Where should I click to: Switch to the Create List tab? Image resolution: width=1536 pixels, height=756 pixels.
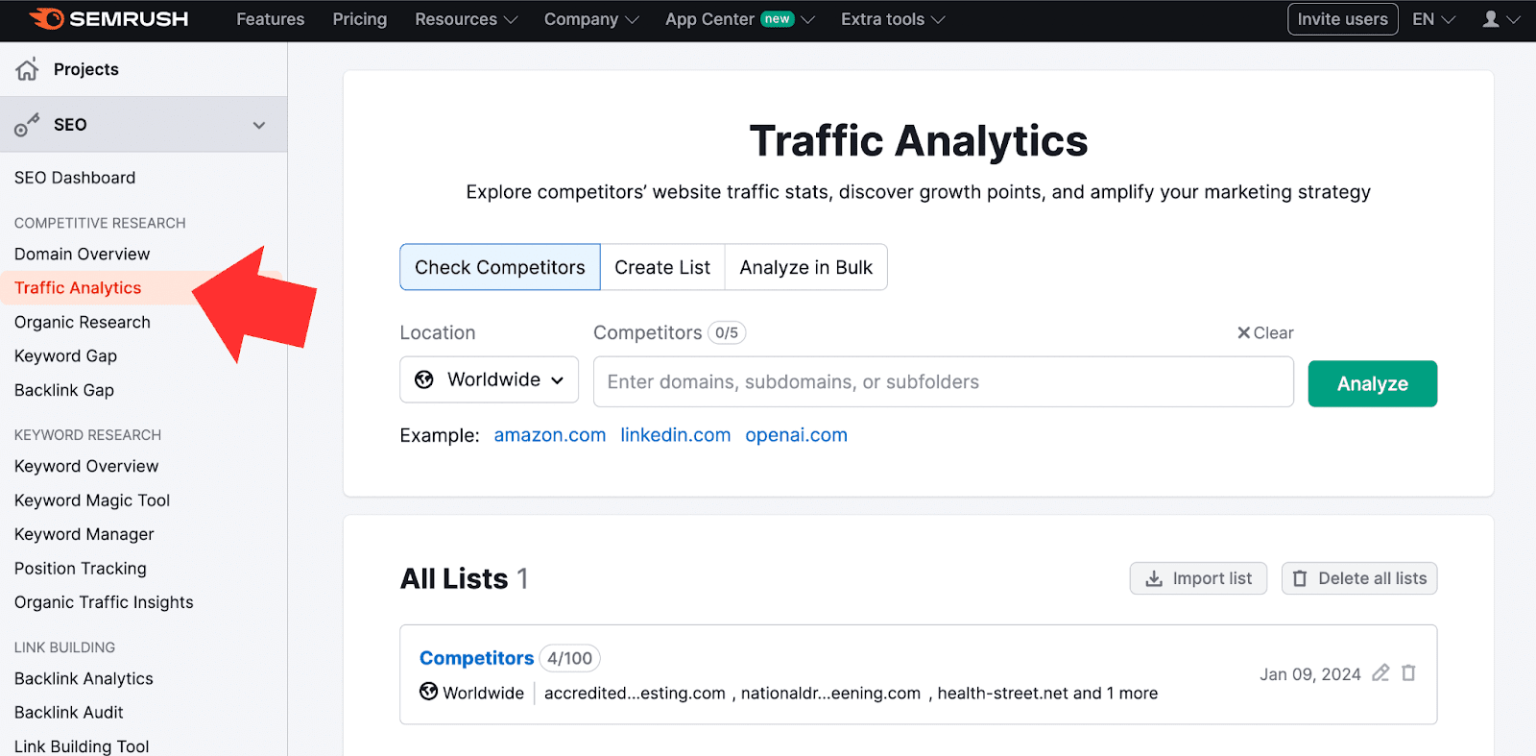tap(662, 267)
